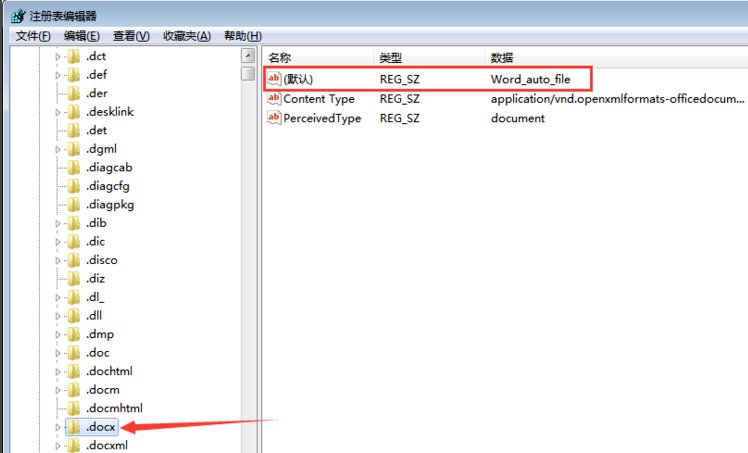Click the .dib folder icon
The image size is (748, 453).
coord(73,224)
